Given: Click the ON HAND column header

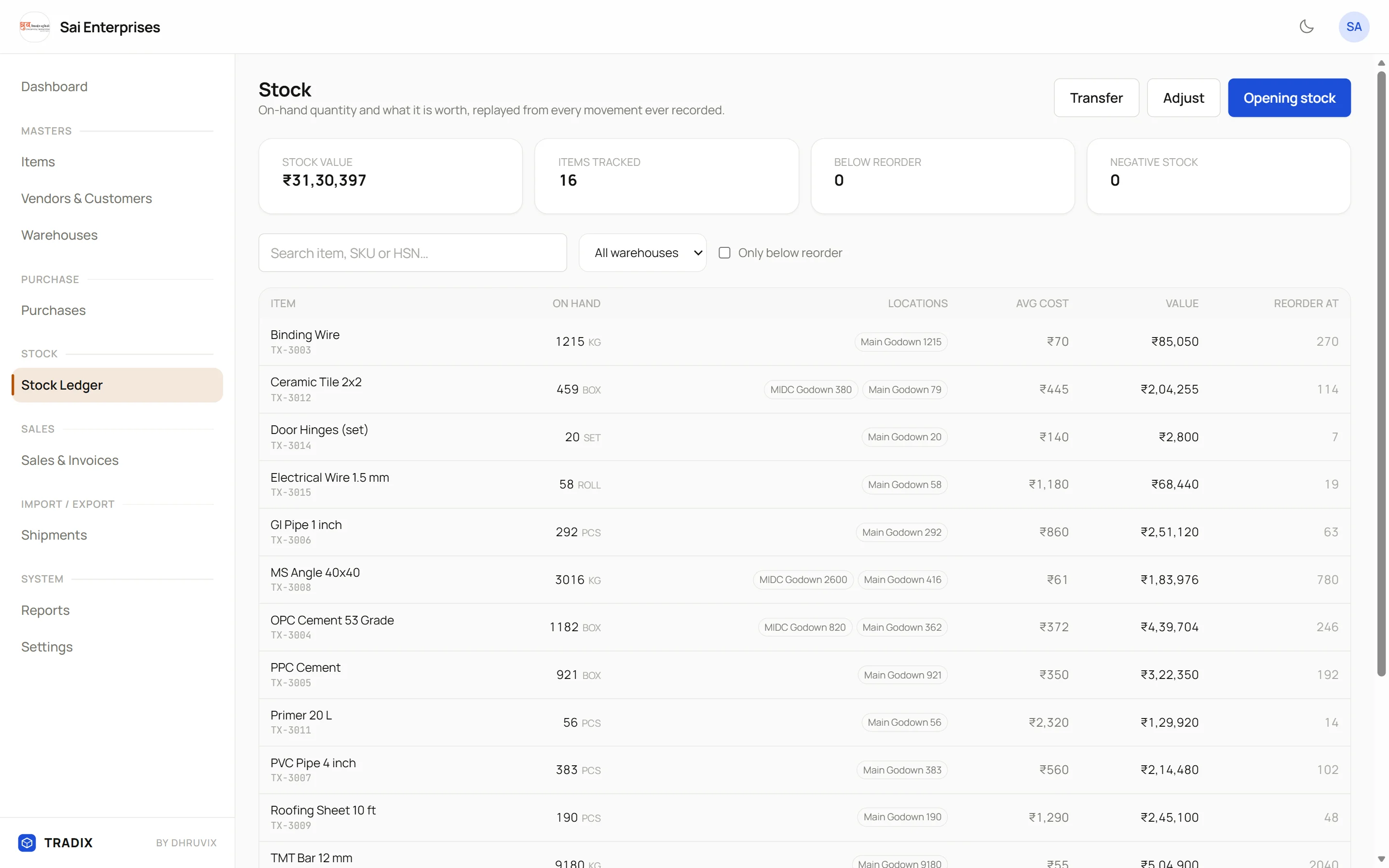Looking at the screenshot, I should (576, 303).
